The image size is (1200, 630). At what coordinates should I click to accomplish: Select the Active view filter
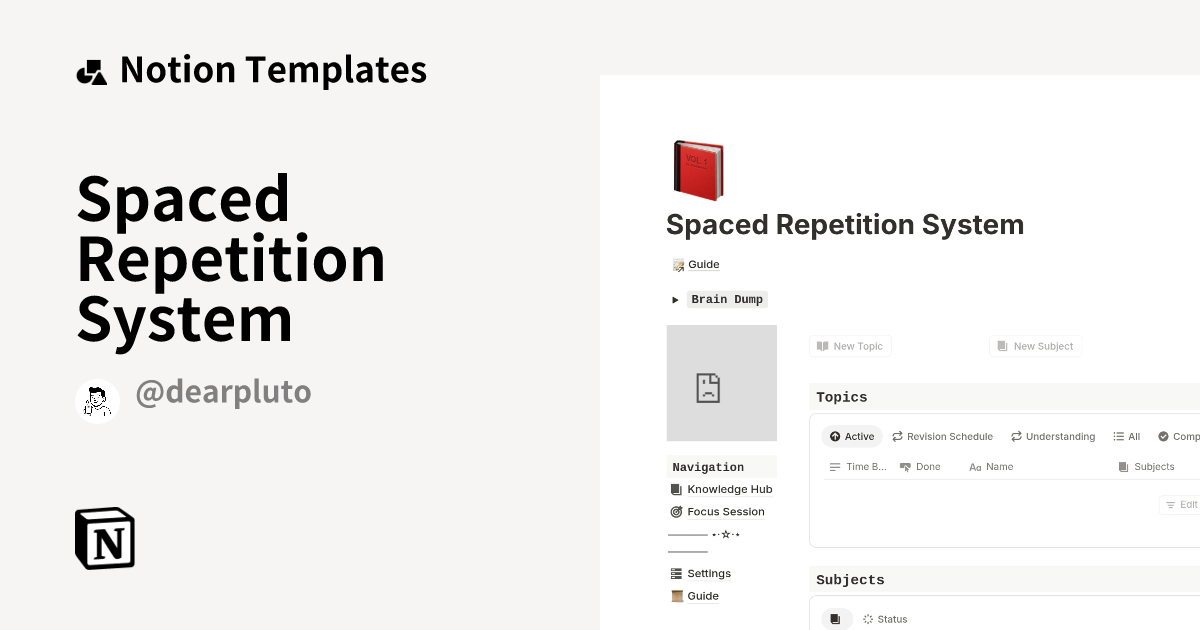(851, 436)
